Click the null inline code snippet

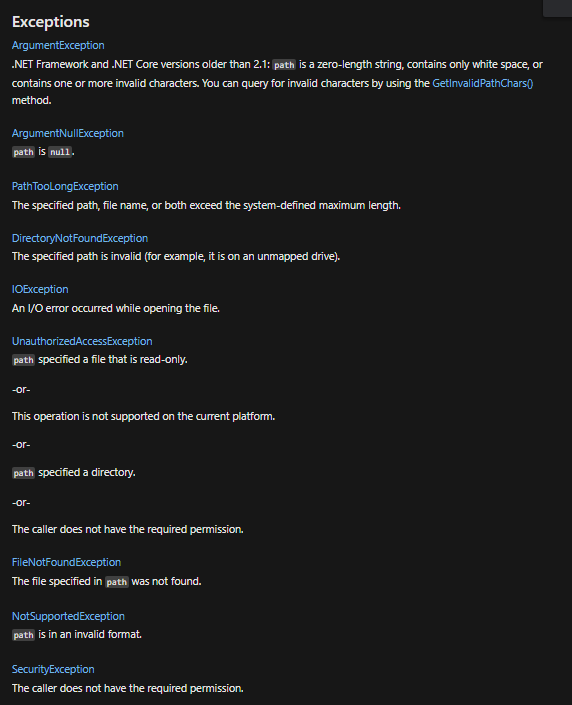(60, 152)
